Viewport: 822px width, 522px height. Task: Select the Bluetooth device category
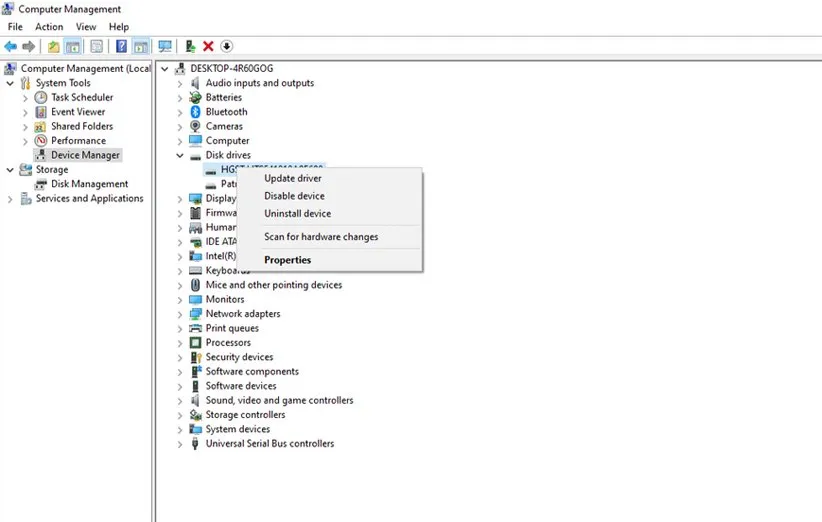[226, 112]
